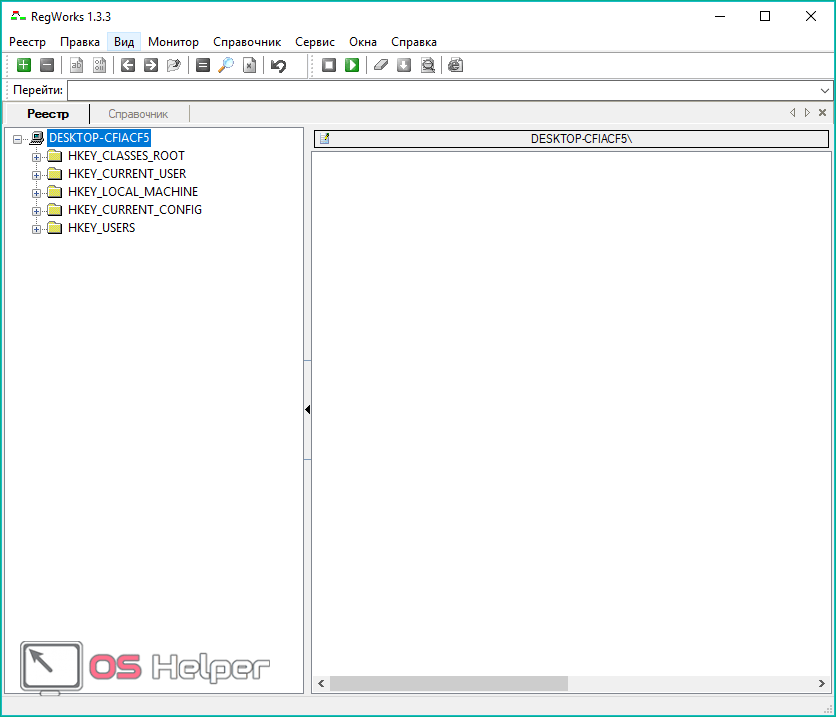Click the green plus add icon
The height and width of the screenshot is (717, 836).
pos(24,66)
